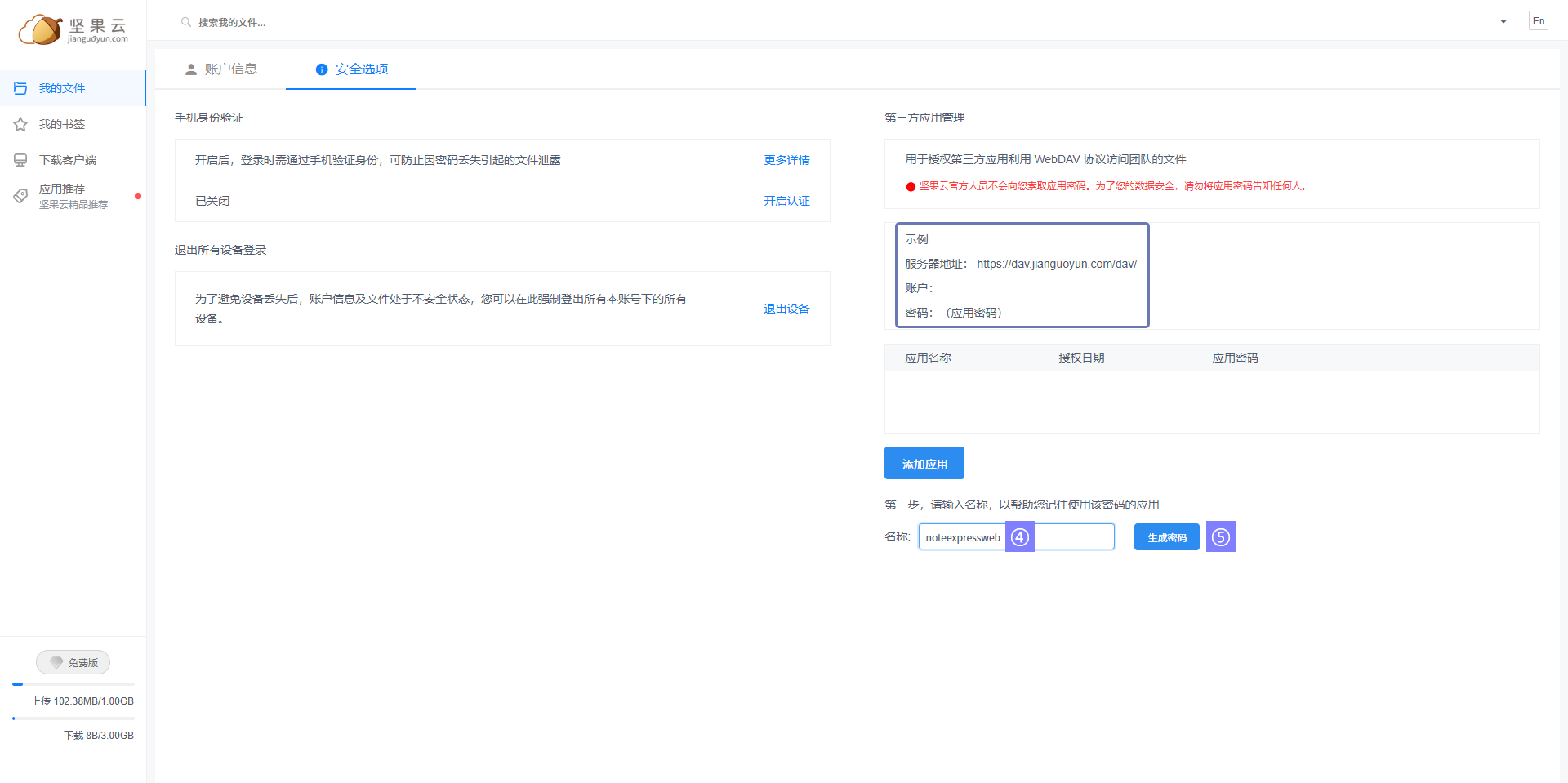The width and height of the screenshot is (1568, 783).
Task: Click the account info person icon
Action: pos(191,69)
